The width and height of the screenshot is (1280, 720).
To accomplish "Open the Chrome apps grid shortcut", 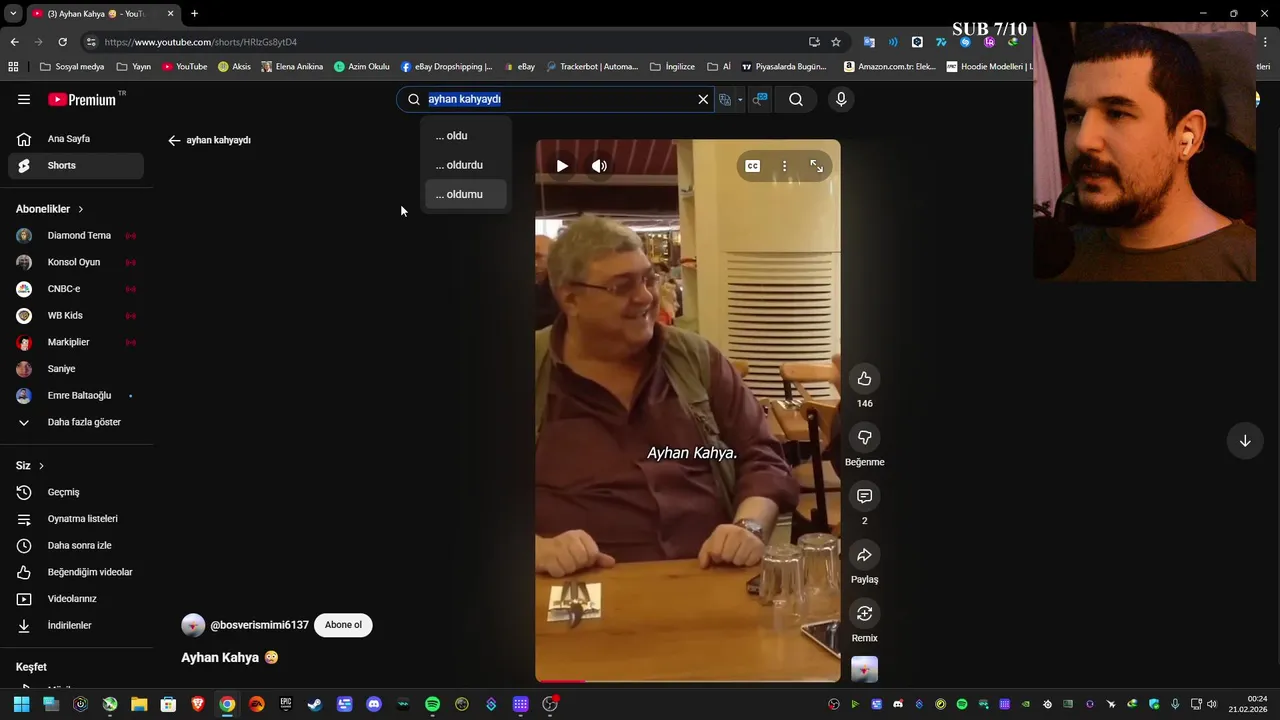I will 13,67.
